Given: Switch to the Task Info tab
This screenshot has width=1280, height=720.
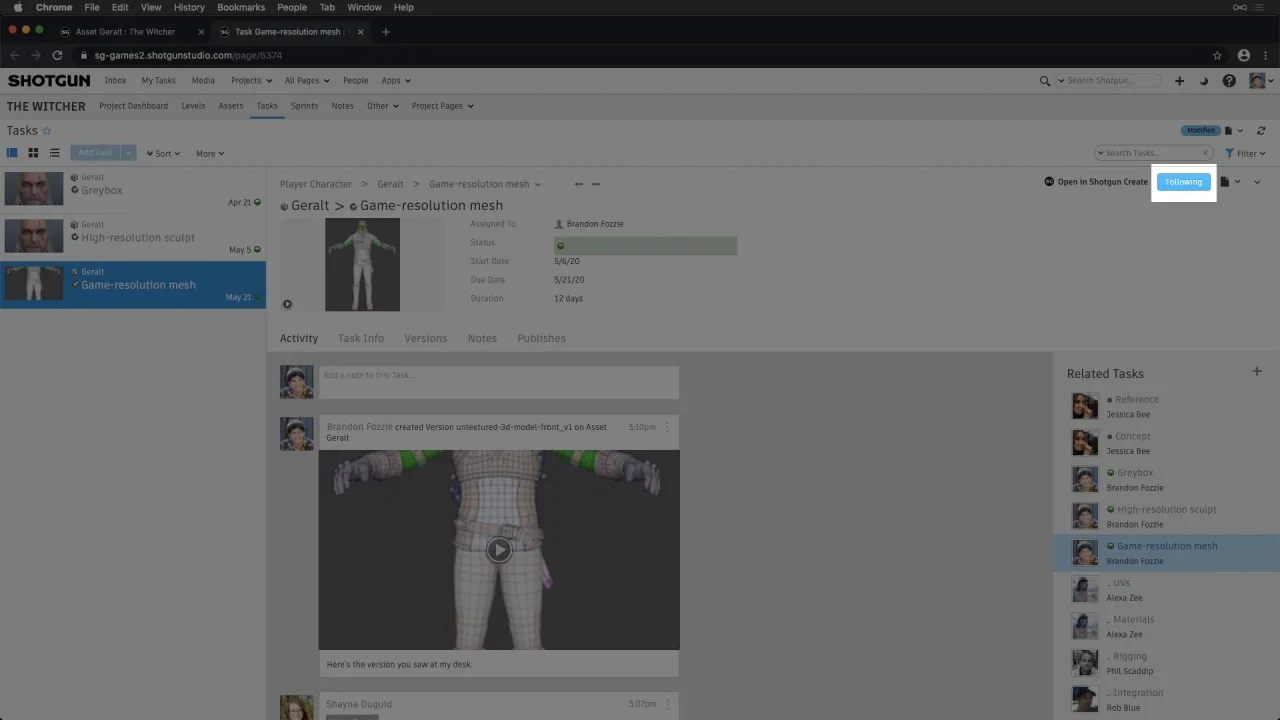Looking at the screenshot, I should coord(361,338).
